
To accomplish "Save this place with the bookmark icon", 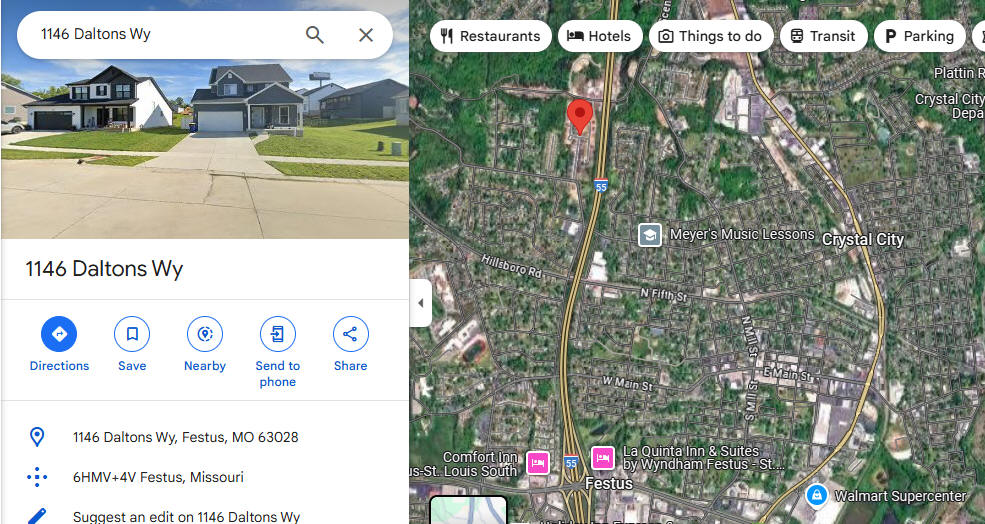I will (x=132, y=334).
